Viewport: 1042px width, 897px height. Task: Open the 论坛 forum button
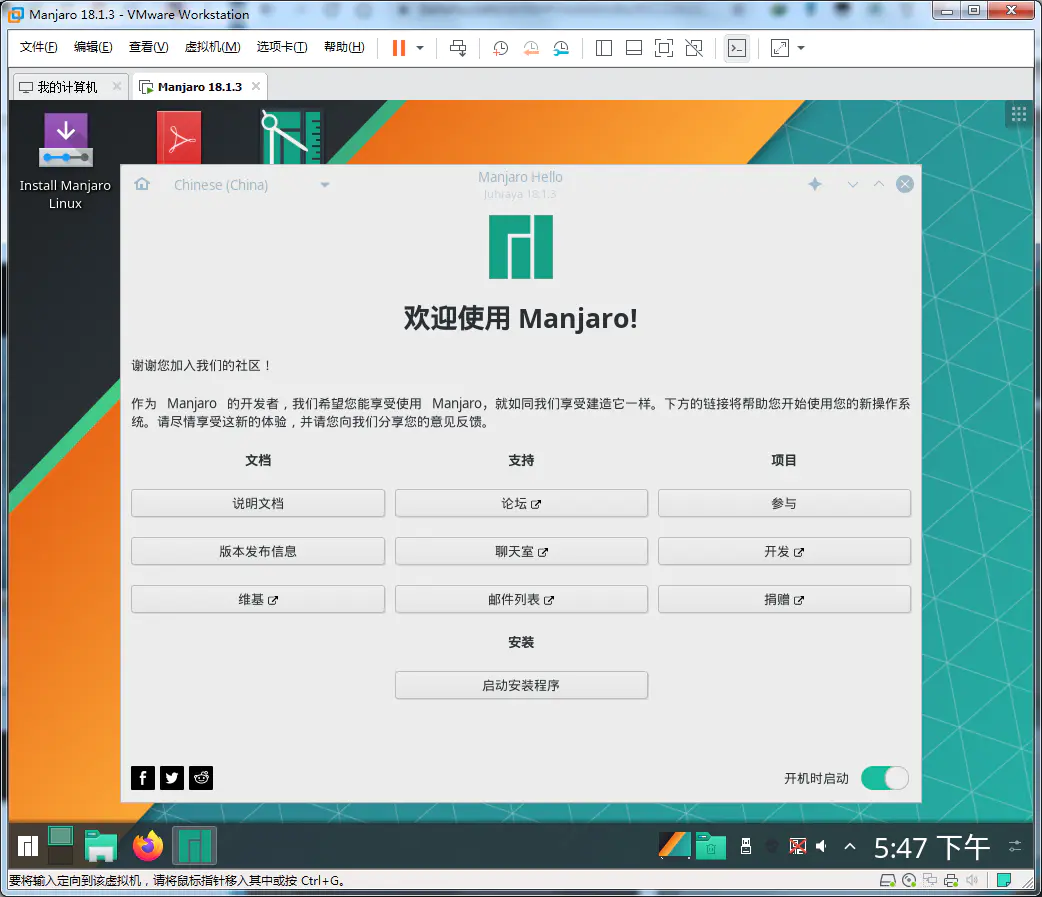[521, 503]
